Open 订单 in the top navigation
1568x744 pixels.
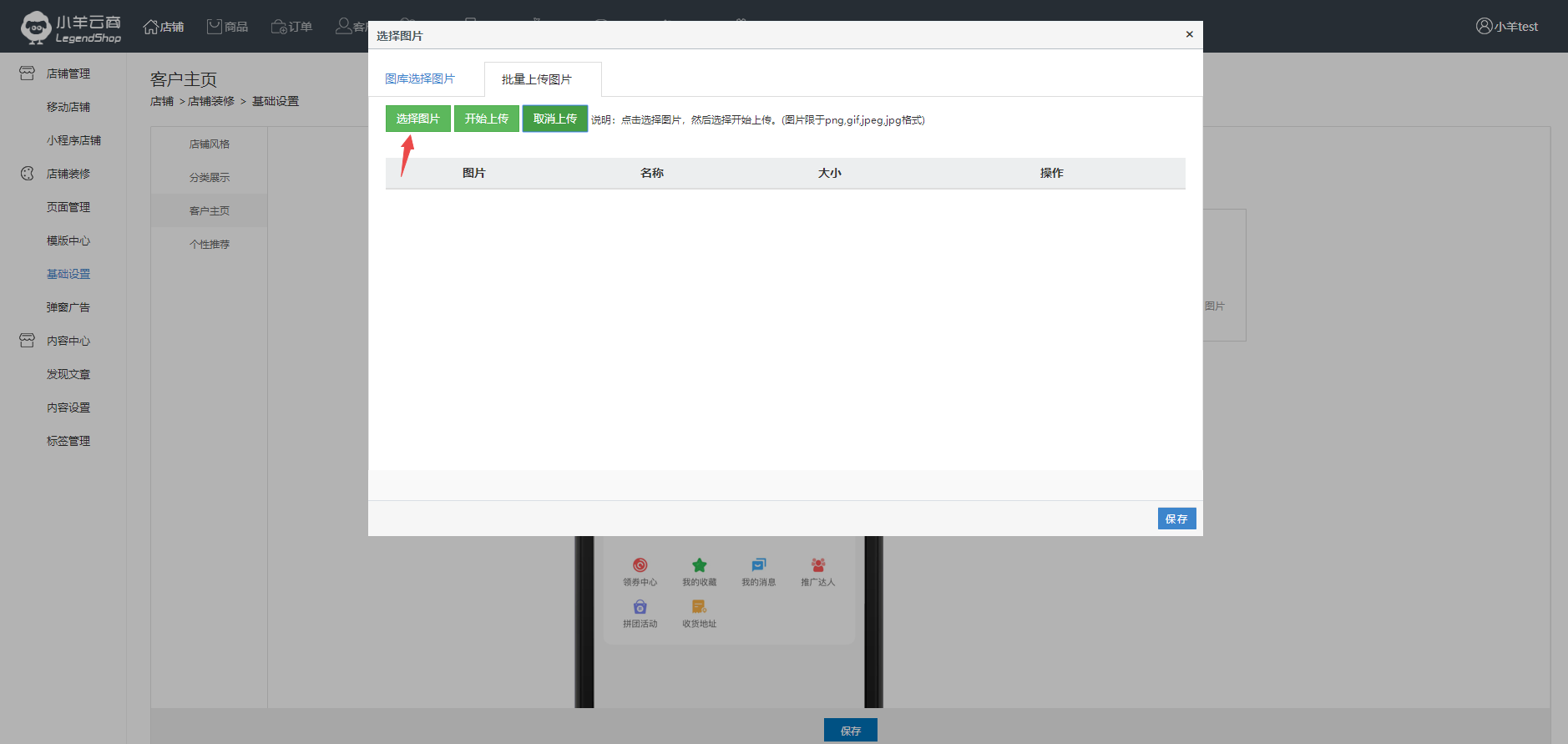pyautogui.click(x=291, y=27)
